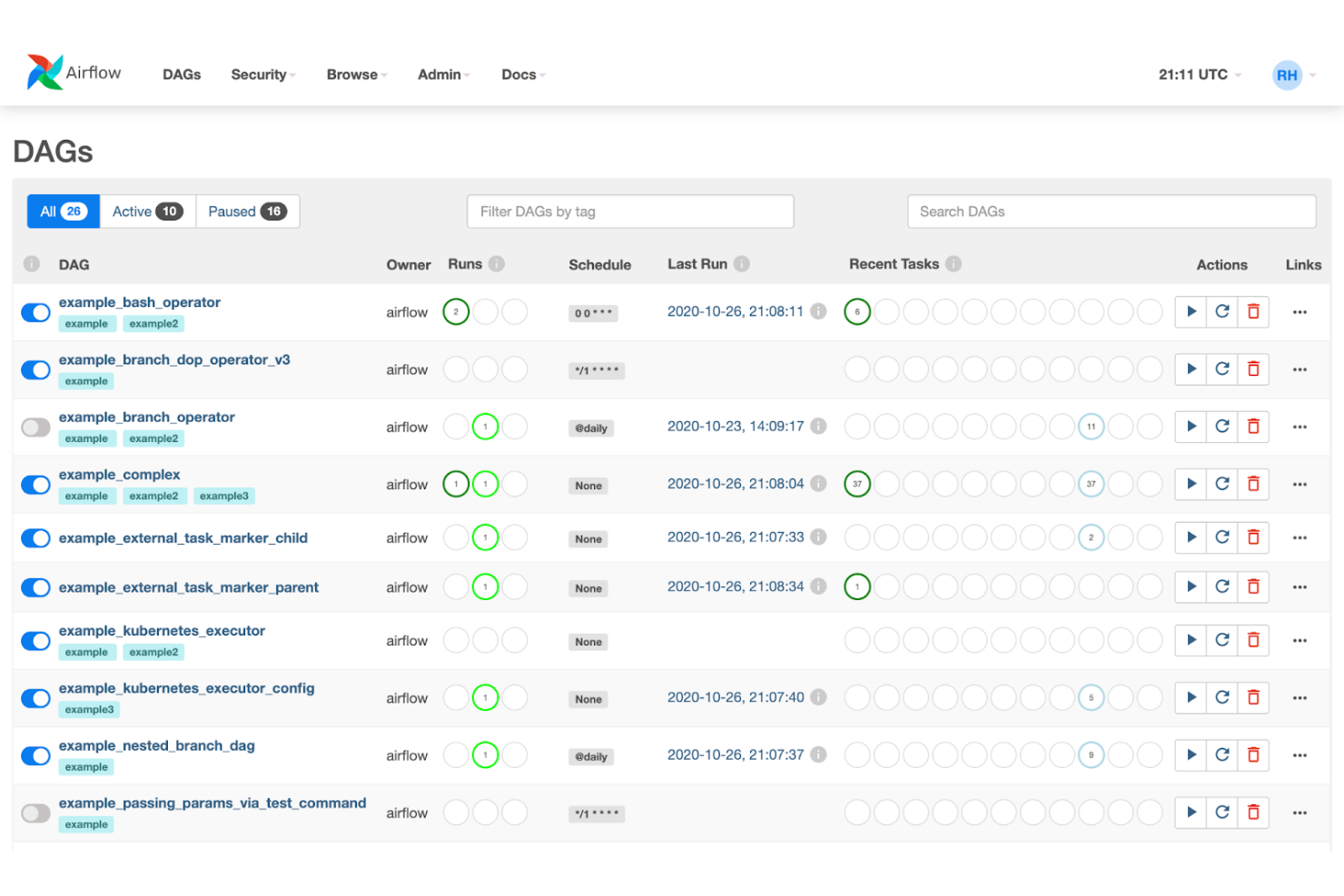Refresh the example_branch_operator DAG
1344x896 pixels.
(x=1222, y=426)
